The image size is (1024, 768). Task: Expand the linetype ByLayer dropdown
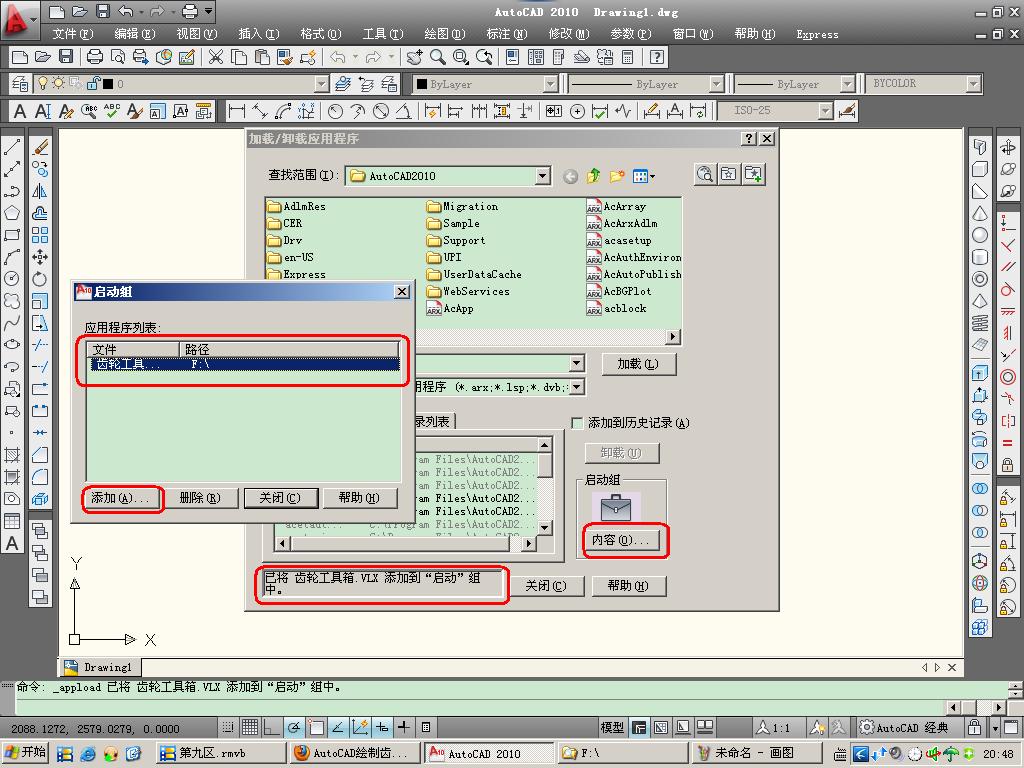pos(716,84)
